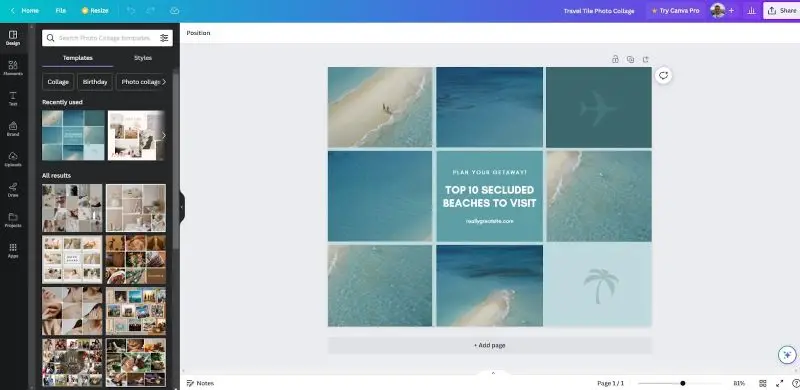Open the File menu
The height and width of the screenshot is (390, 800).
coord(61,11)
